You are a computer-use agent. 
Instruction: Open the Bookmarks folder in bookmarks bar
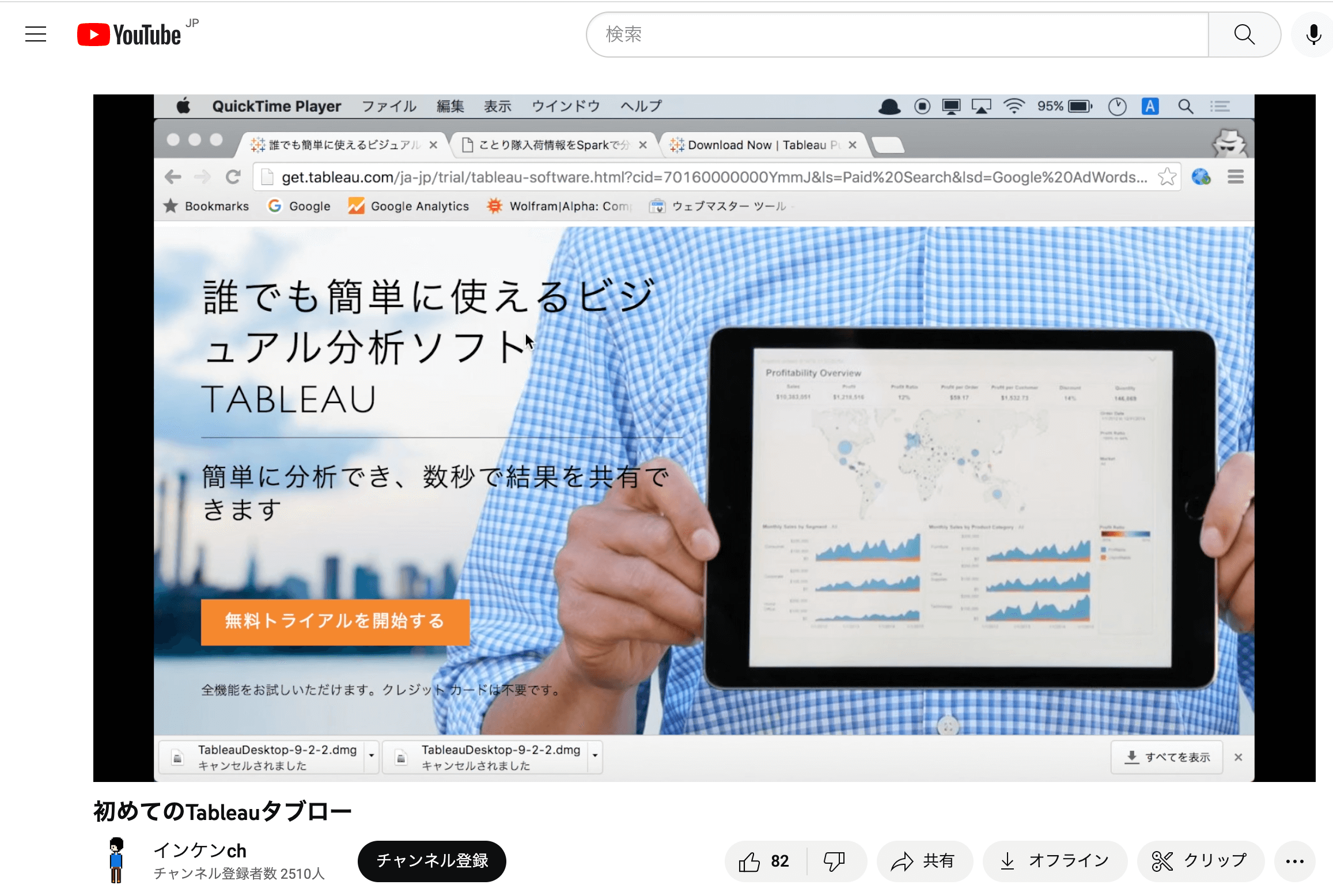206,206
